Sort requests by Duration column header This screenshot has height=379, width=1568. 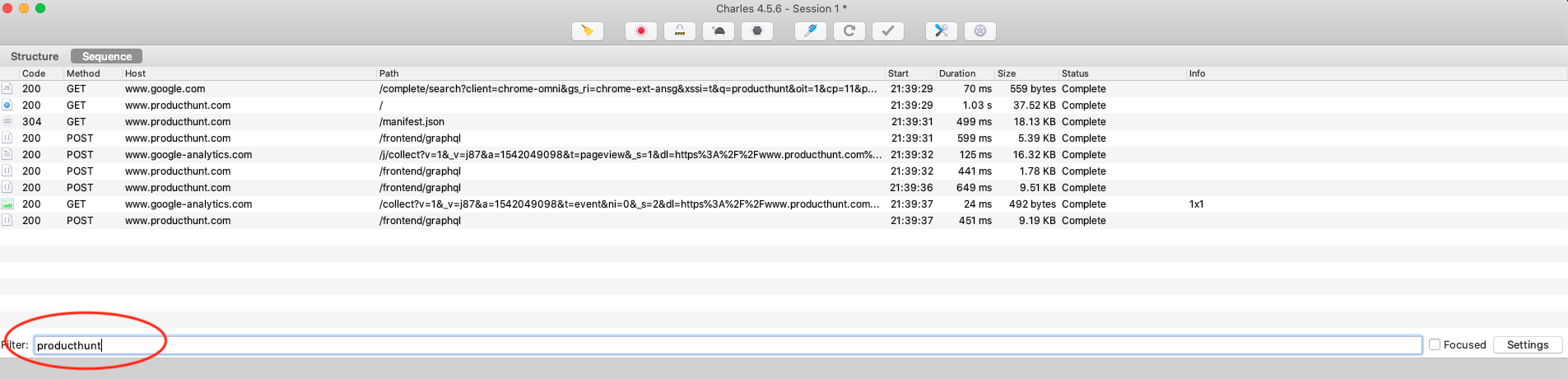957,73
